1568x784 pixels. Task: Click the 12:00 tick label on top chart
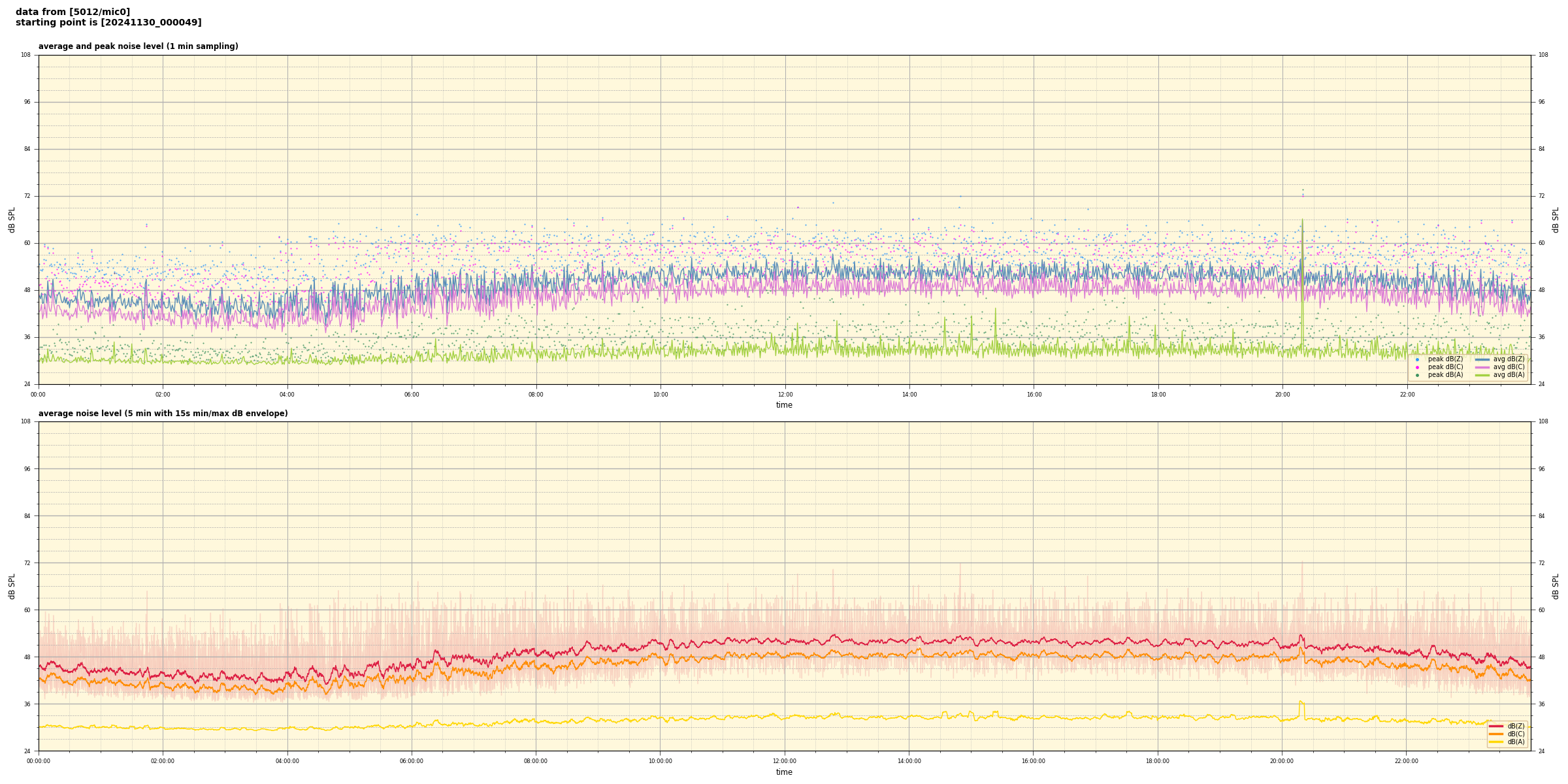(785, 395)
